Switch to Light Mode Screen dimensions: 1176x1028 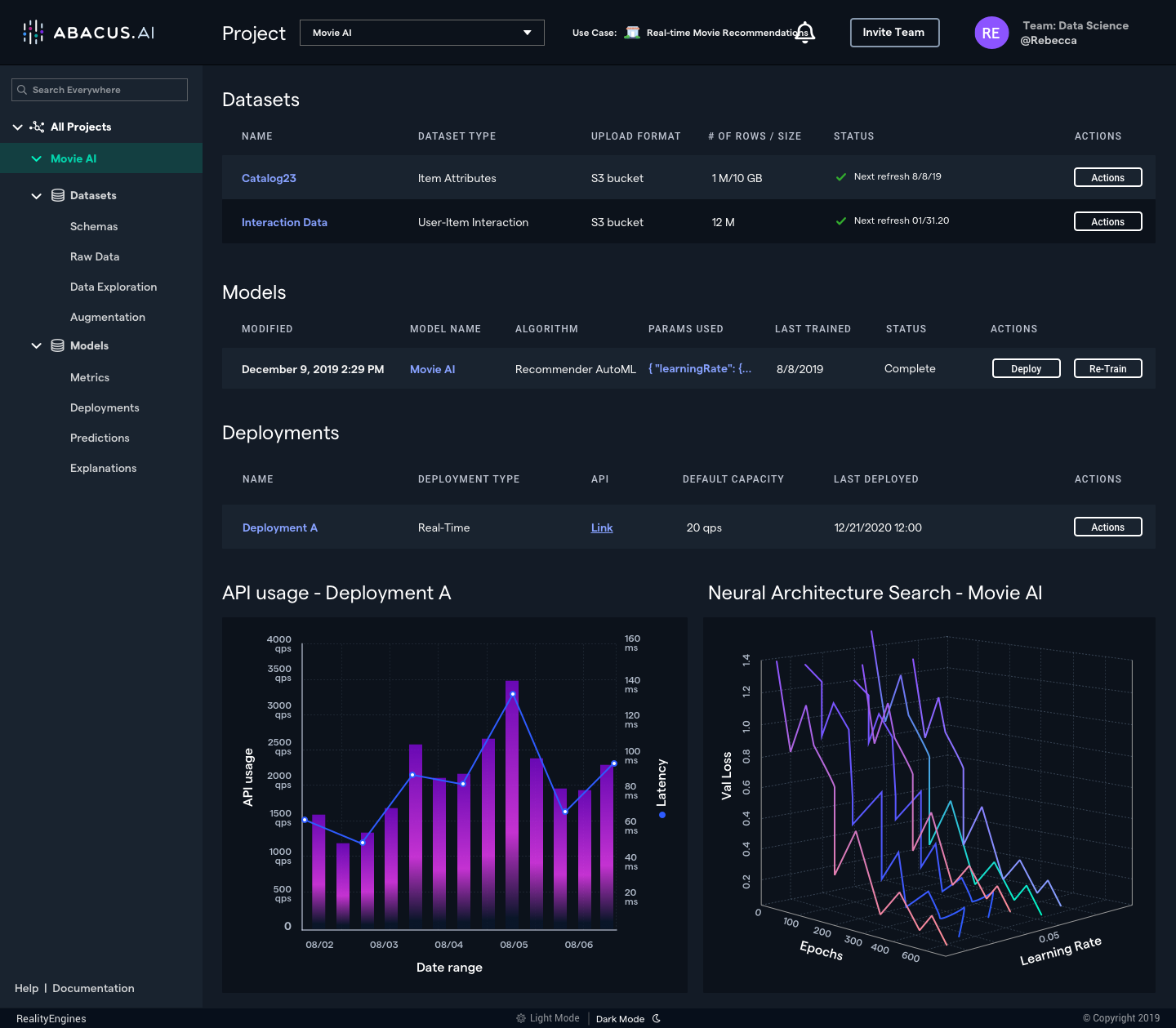point(548,1018)
